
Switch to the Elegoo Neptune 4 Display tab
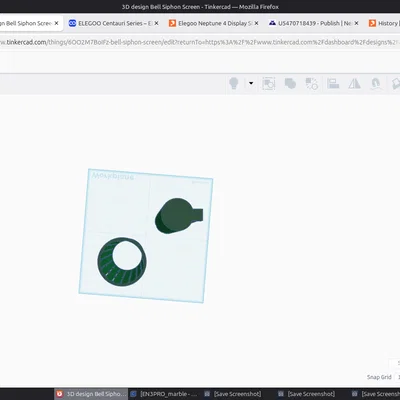[215, 23]
